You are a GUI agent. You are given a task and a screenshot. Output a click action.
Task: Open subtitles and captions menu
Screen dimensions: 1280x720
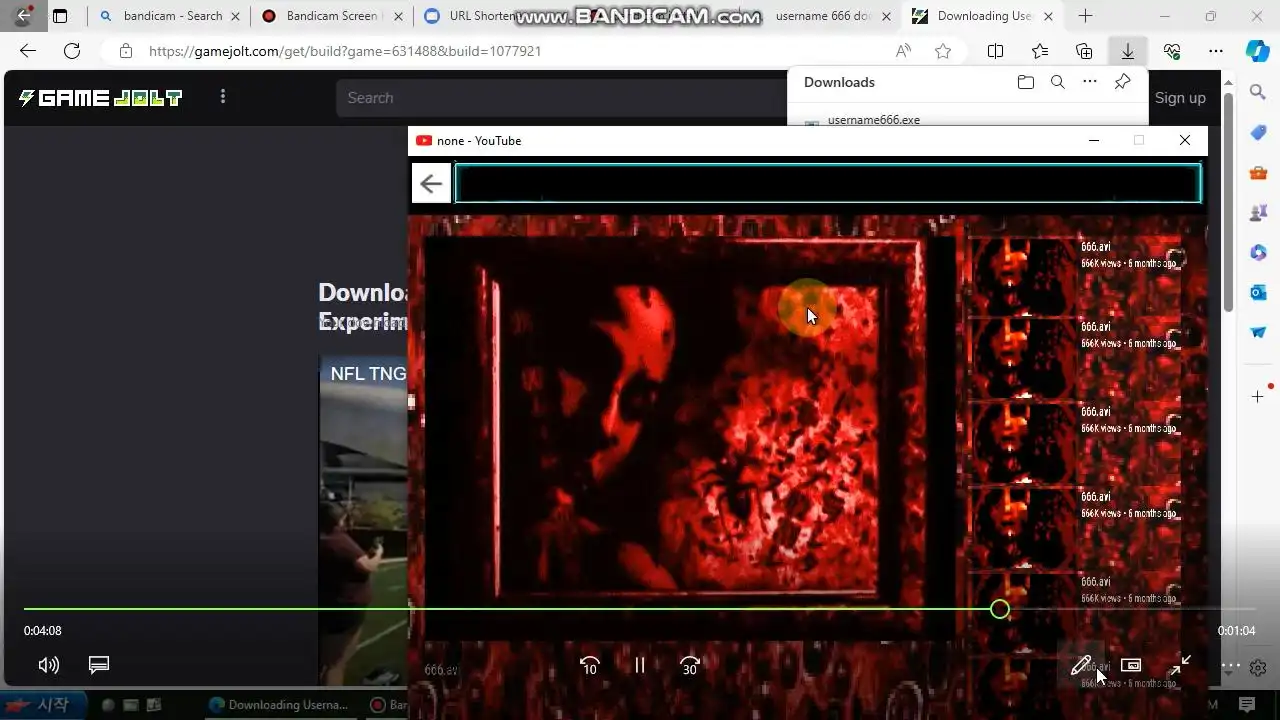[98, 665]
